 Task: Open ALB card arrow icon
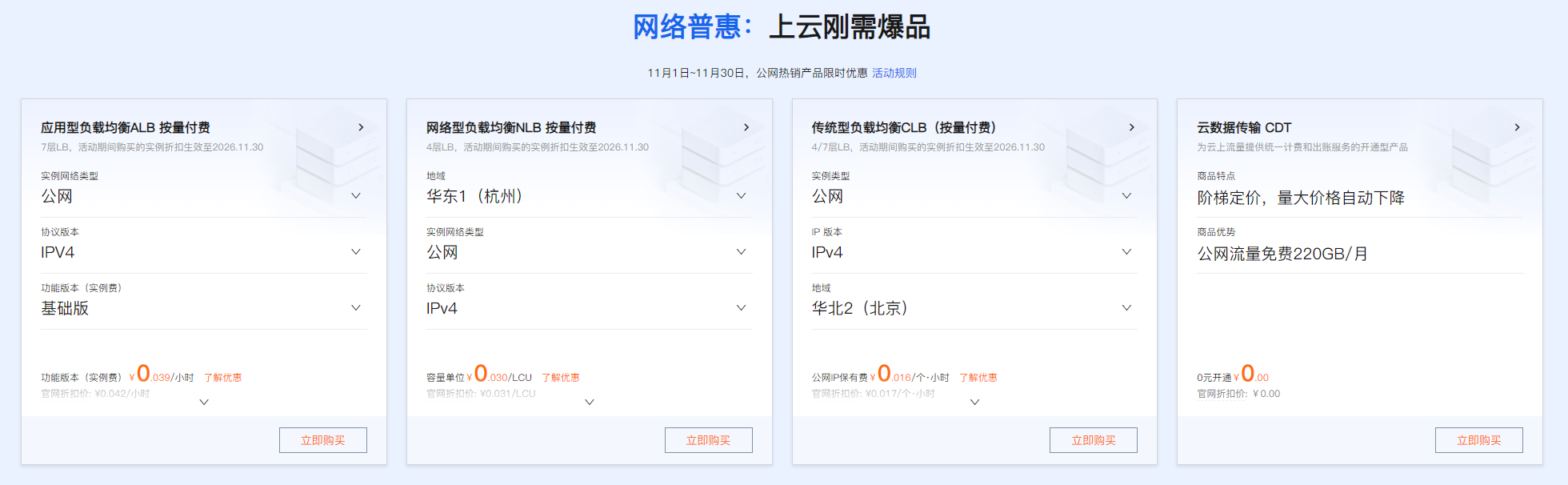coord(361,127)
